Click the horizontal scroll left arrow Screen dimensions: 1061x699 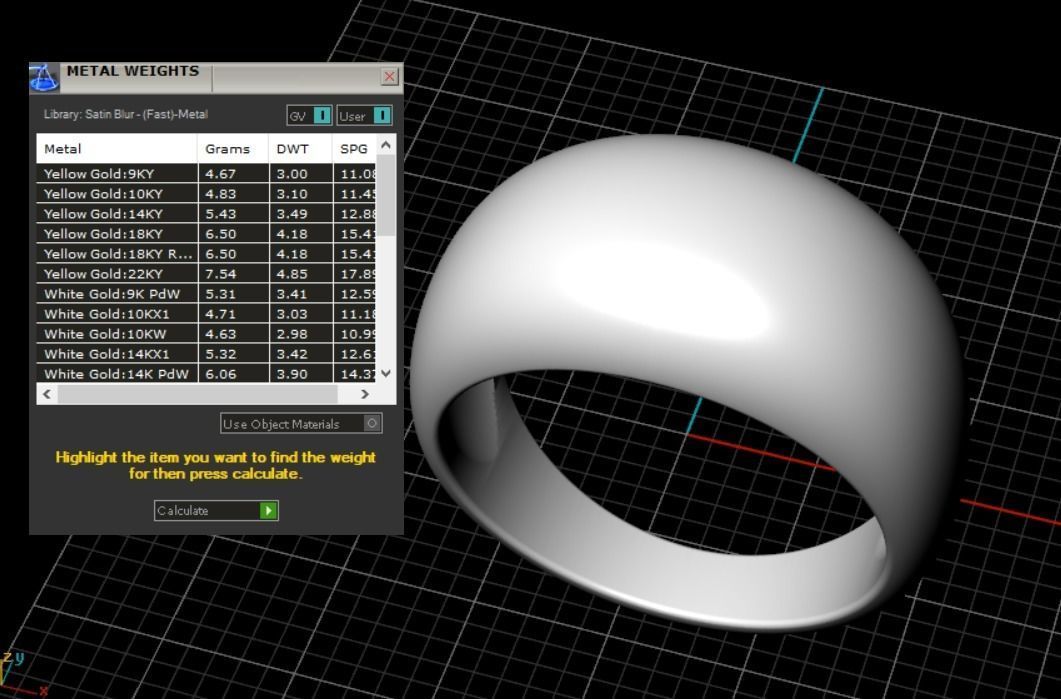pos(47,394)
